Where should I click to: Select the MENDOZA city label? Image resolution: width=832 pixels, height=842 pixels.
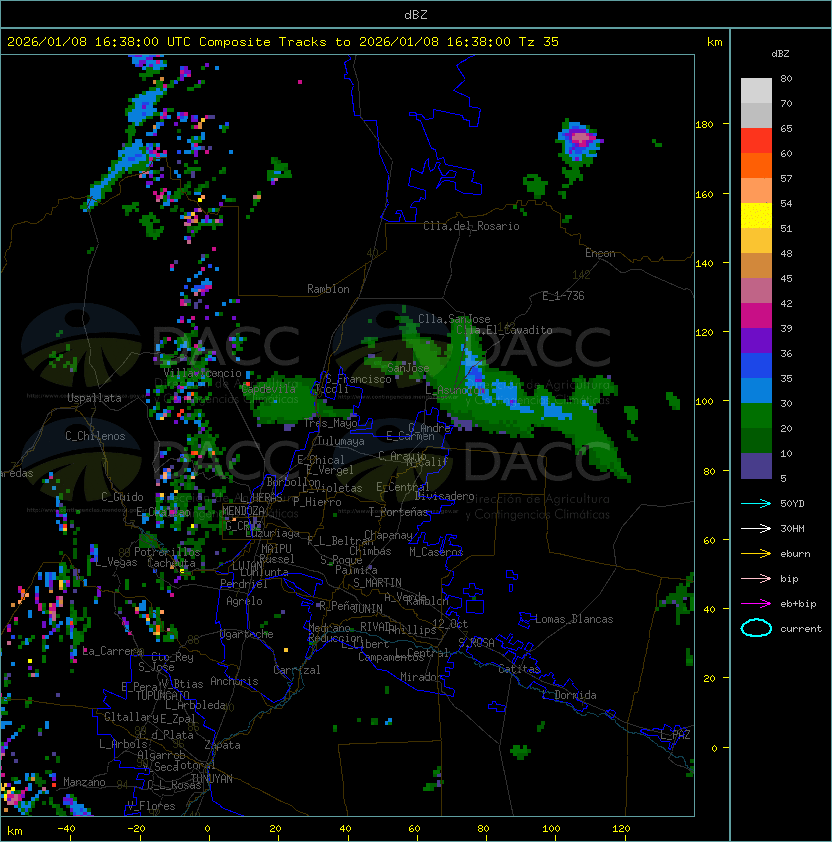pos(243,511)
